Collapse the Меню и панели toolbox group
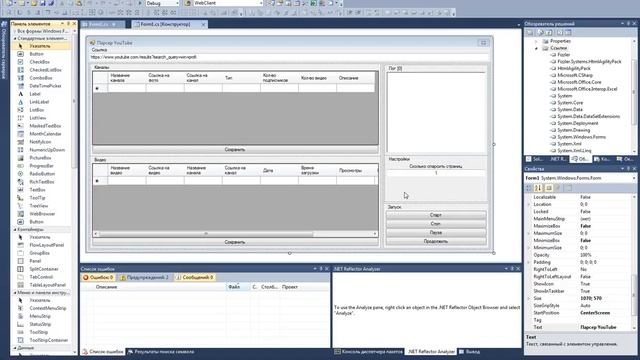The image size is (640, 360). pyautogui.click(x=15, y=293)
